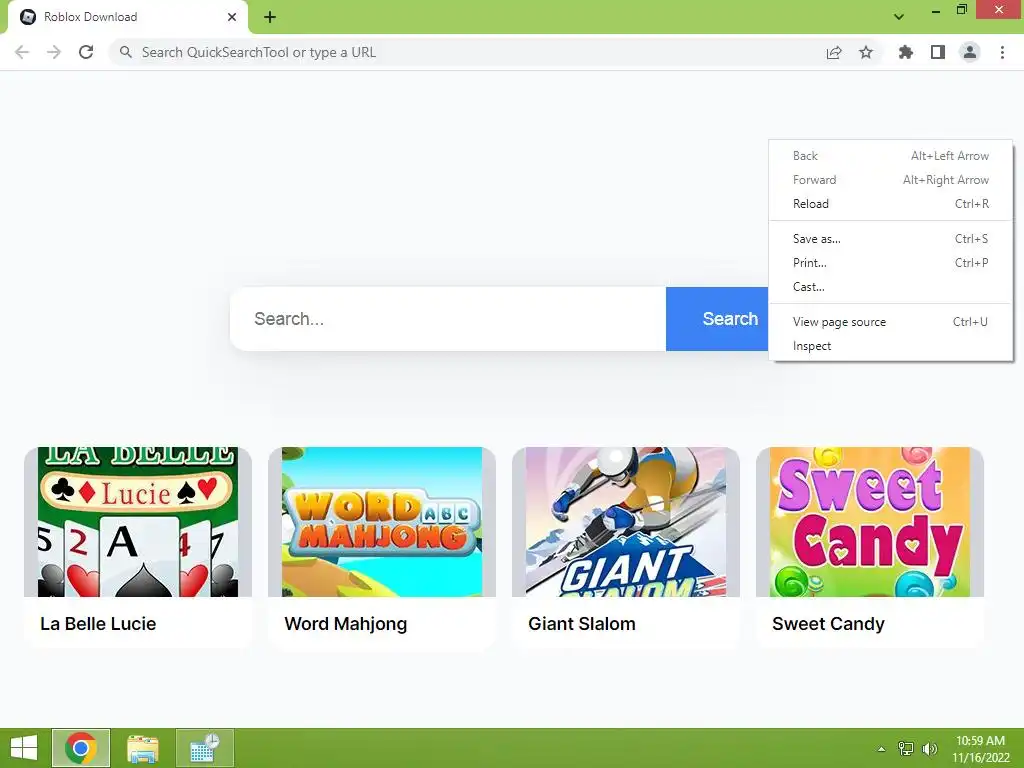Open the Word Mahjong game thumbnail
This screenshot has width=1024, height=768.
pyautogui.click(x=382, y=522)
